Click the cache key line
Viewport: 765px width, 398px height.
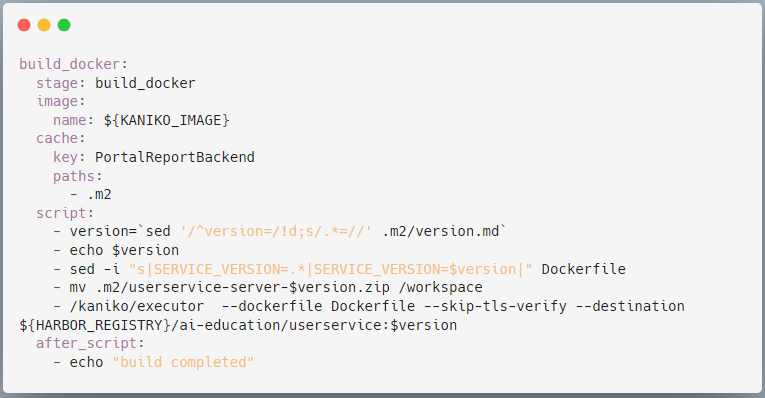pyautogui.click(x=60, y=139)
